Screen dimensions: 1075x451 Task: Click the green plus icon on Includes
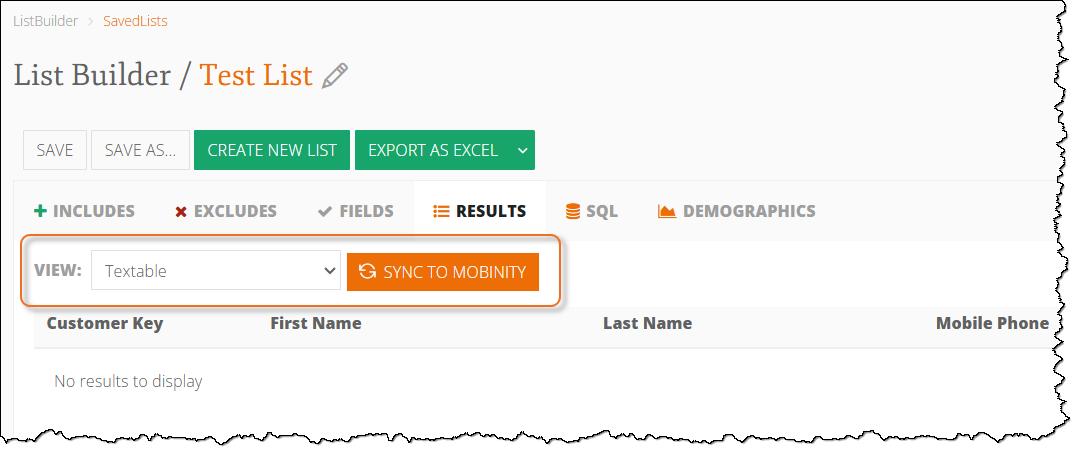click(40, 211)
